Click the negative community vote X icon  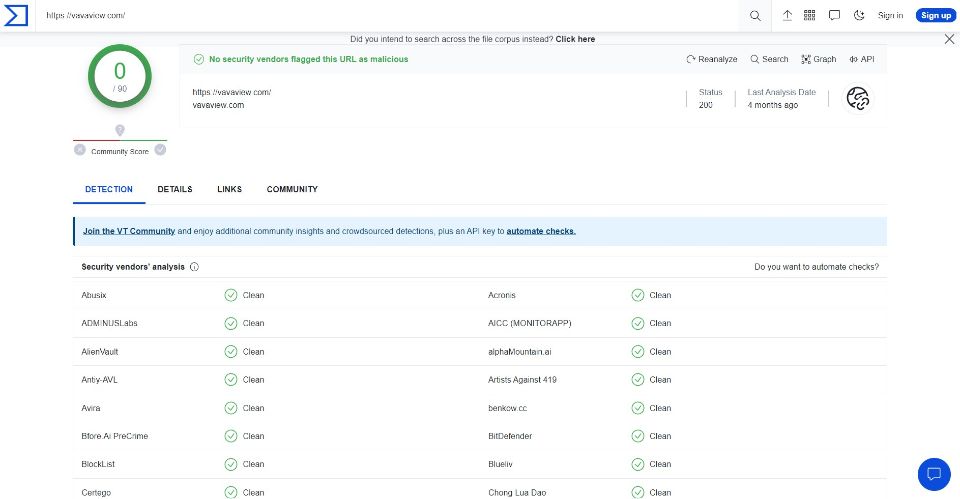point(80,149)
